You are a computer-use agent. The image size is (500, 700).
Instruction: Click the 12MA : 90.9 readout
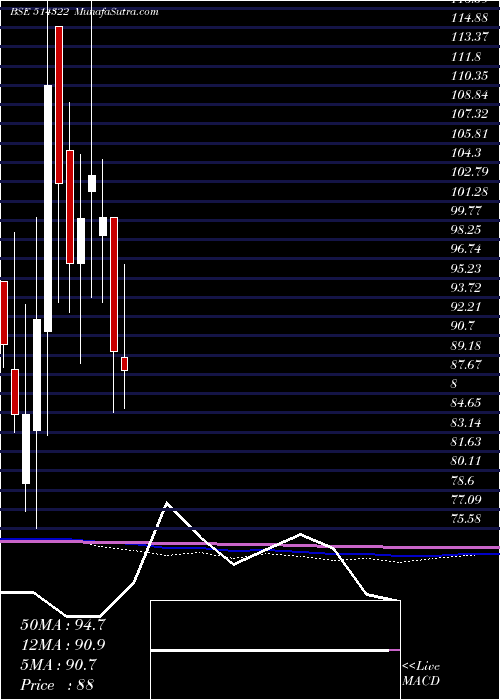tap(63, 645)
